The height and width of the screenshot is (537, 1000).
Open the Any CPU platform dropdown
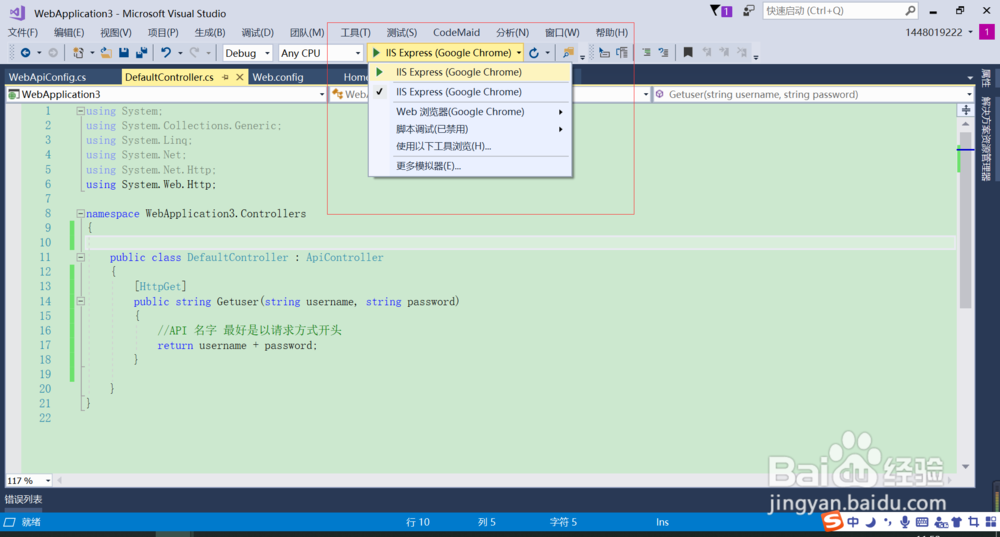click(321, 53)
